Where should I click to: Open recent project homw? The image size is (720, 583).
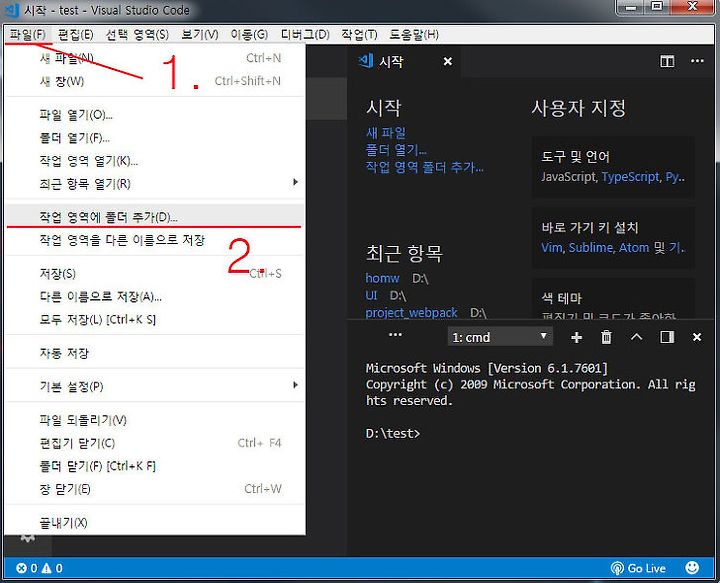pos(382,278)
